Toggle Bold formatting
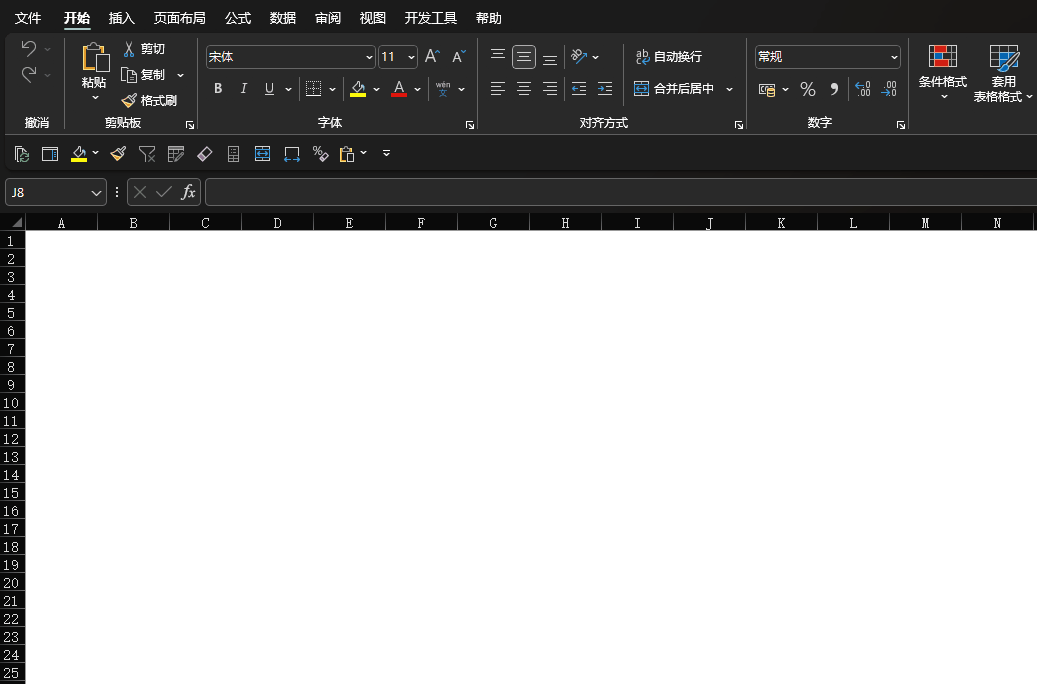Screen dimensions: 1037x684 click(x=218, y=89)
